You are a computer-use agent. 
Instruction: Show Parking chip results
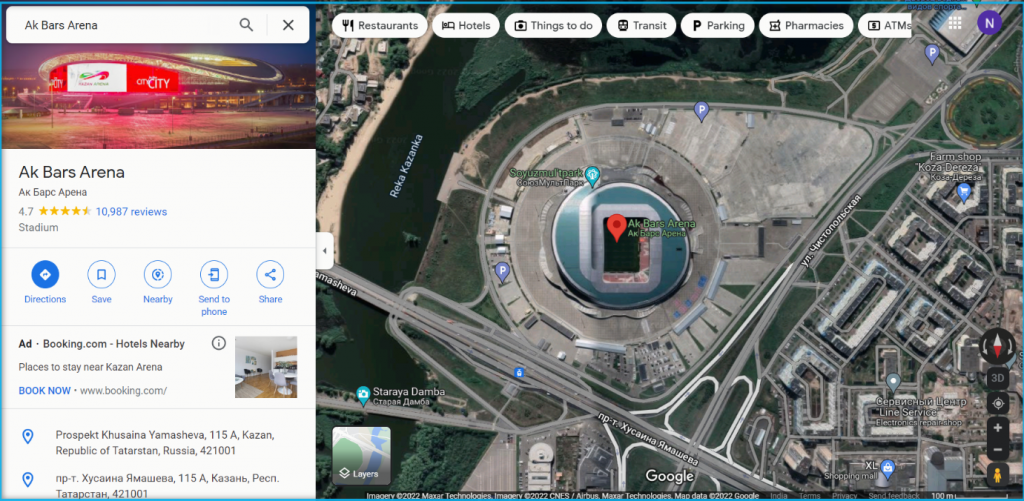717,25
